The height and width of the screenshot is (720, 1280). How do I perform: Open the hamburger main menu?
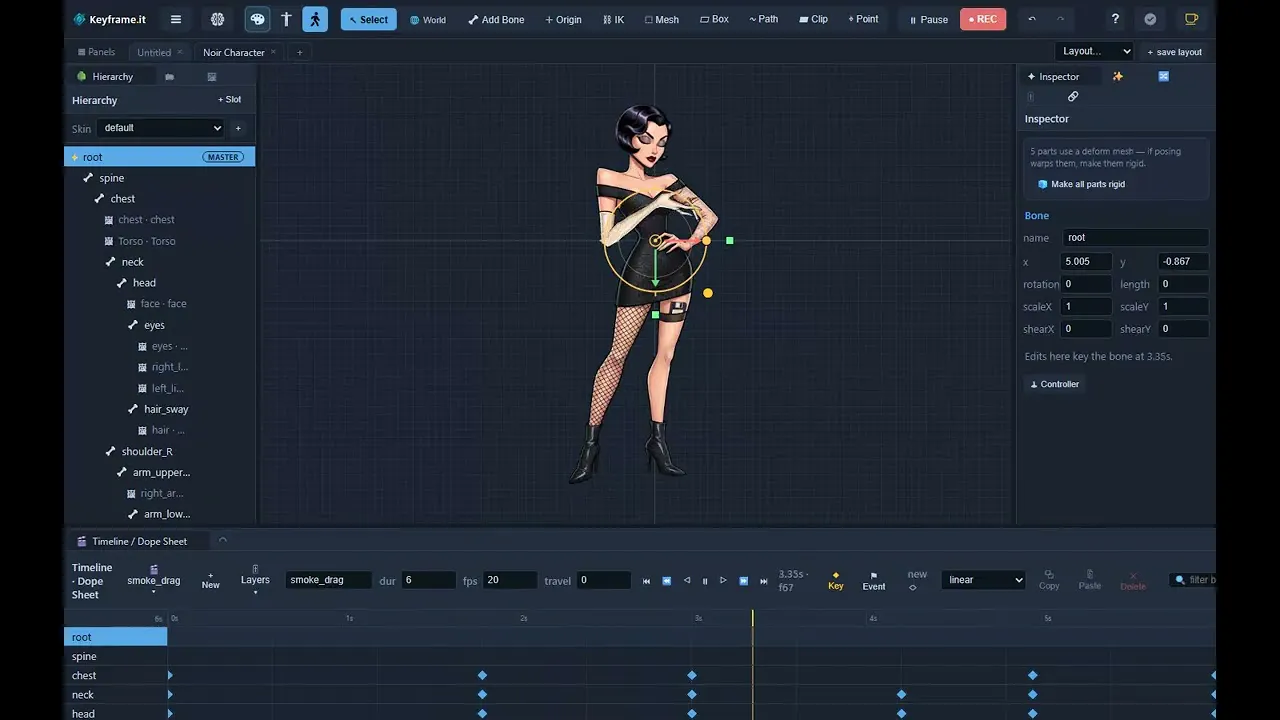[x=176, y=19]
